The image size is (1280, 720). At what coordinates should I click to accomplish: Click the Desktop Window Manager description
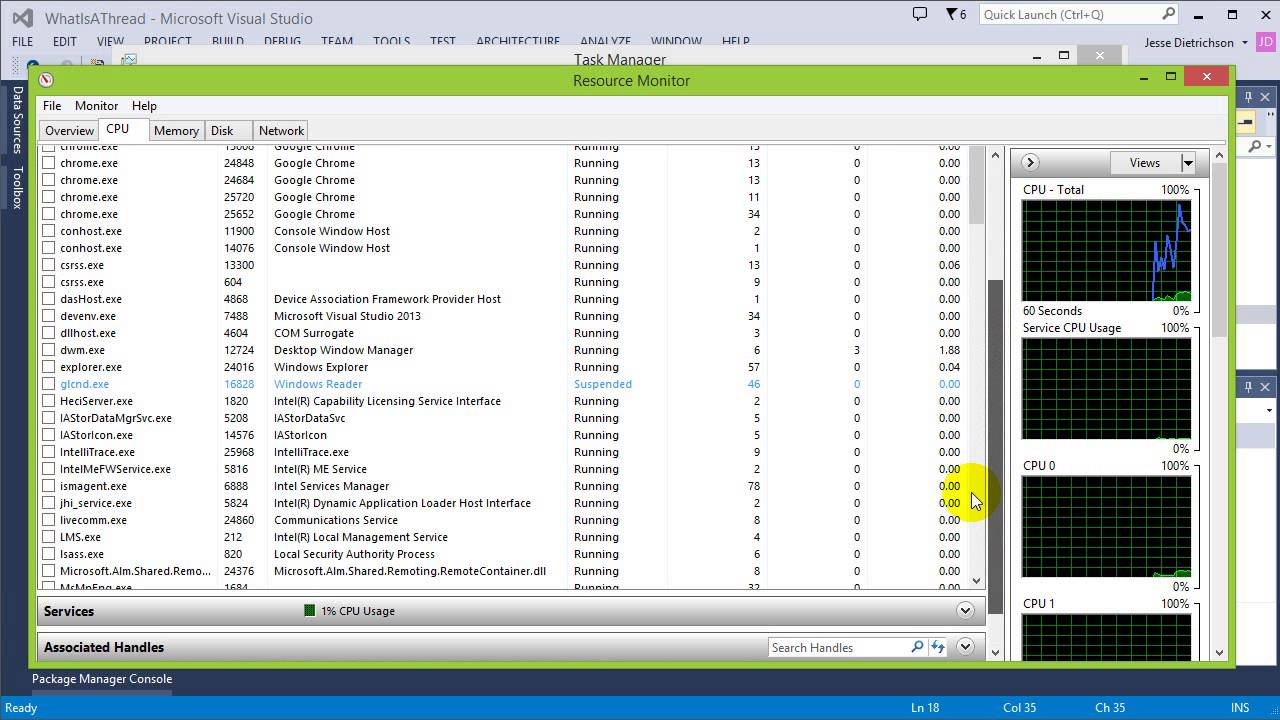pyautogui.click(x=343, y=350)
